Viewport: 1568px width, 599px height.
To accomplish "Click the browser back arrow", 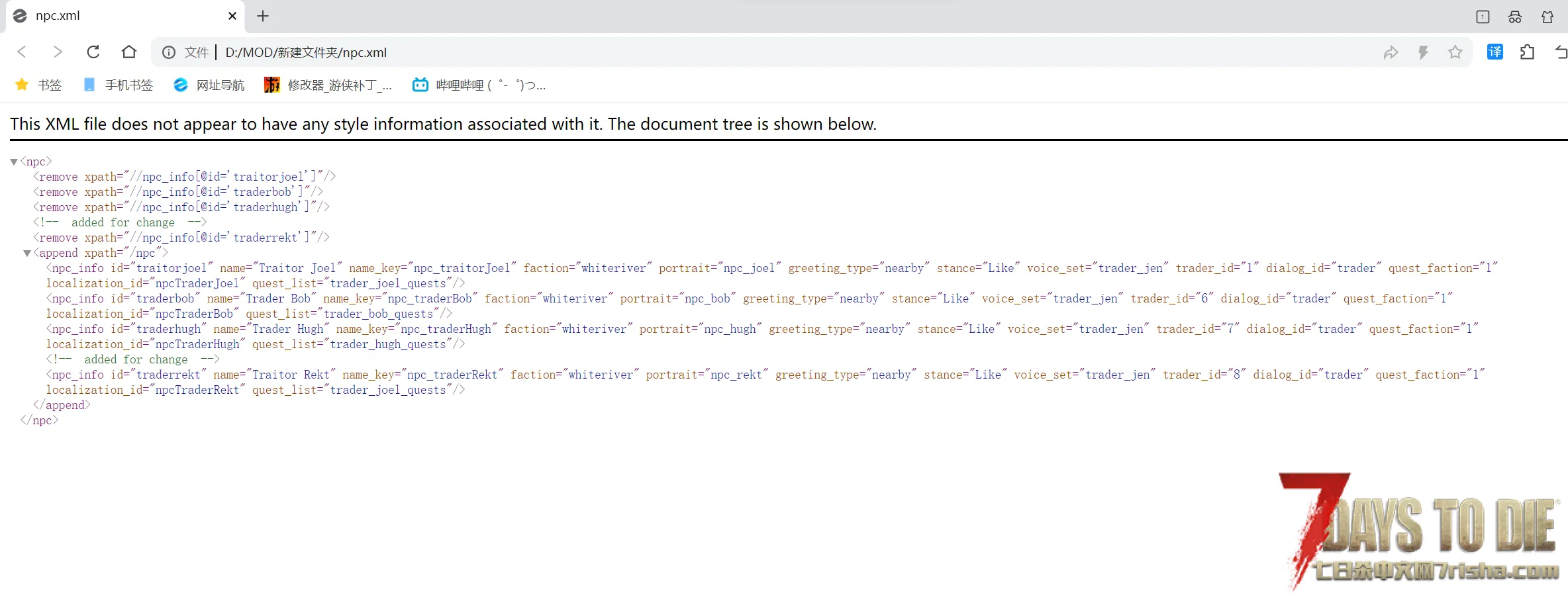I will (x=22, y=52).
